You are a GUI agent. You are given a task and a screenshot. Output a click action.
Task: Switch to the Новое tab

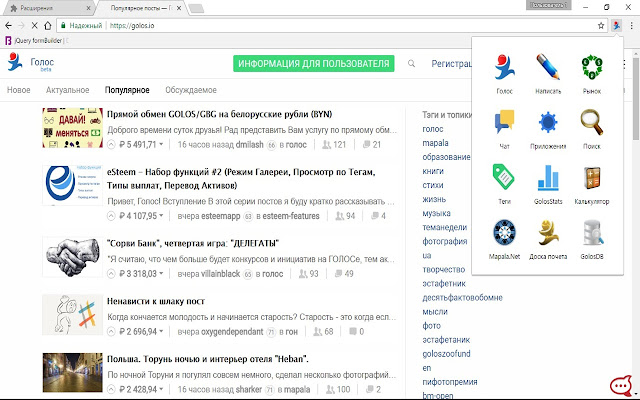click(x=18, y=90)
